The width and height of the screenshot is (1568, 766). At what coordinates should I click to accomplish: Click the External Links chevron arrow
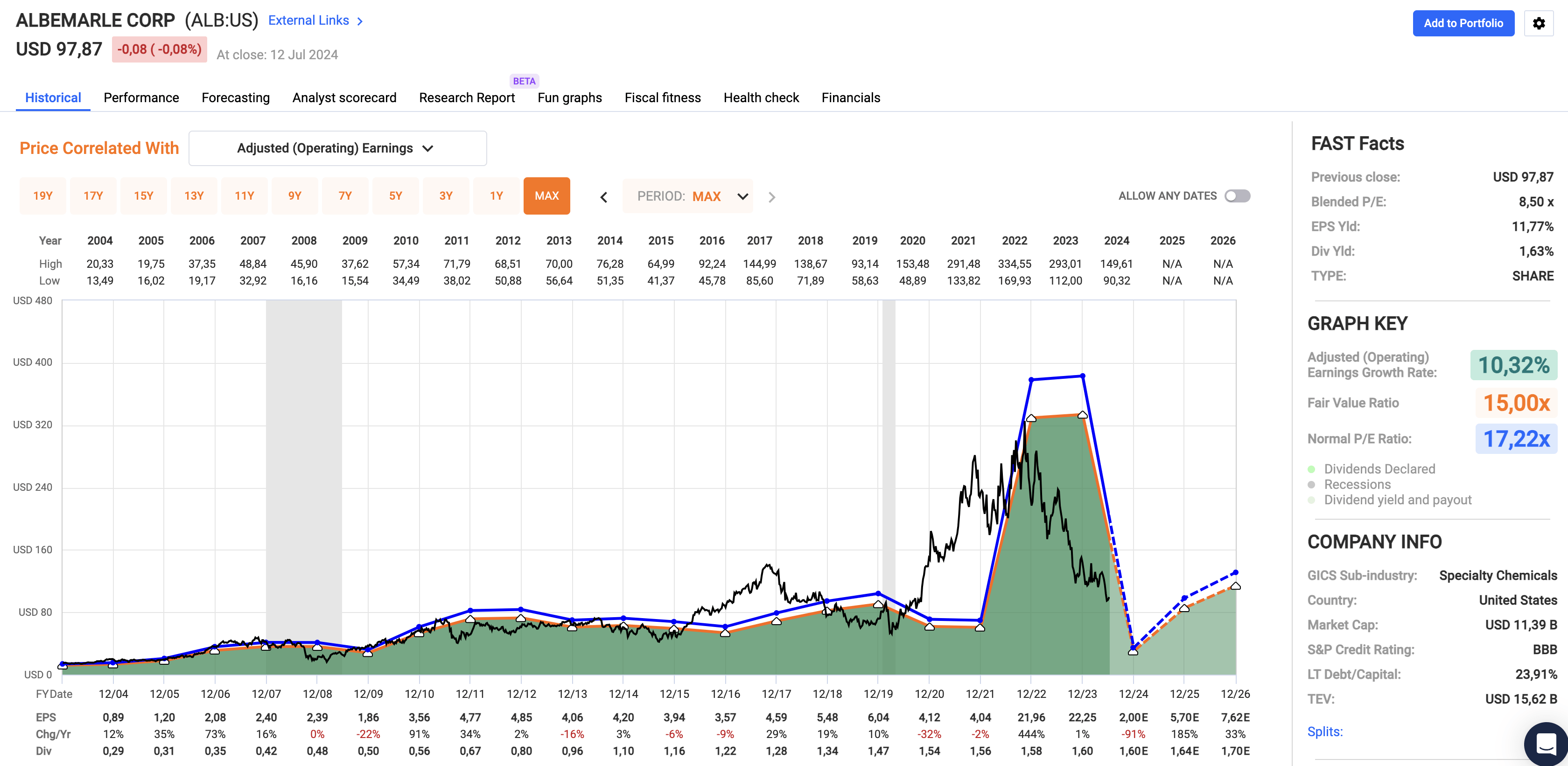[360, 21]
